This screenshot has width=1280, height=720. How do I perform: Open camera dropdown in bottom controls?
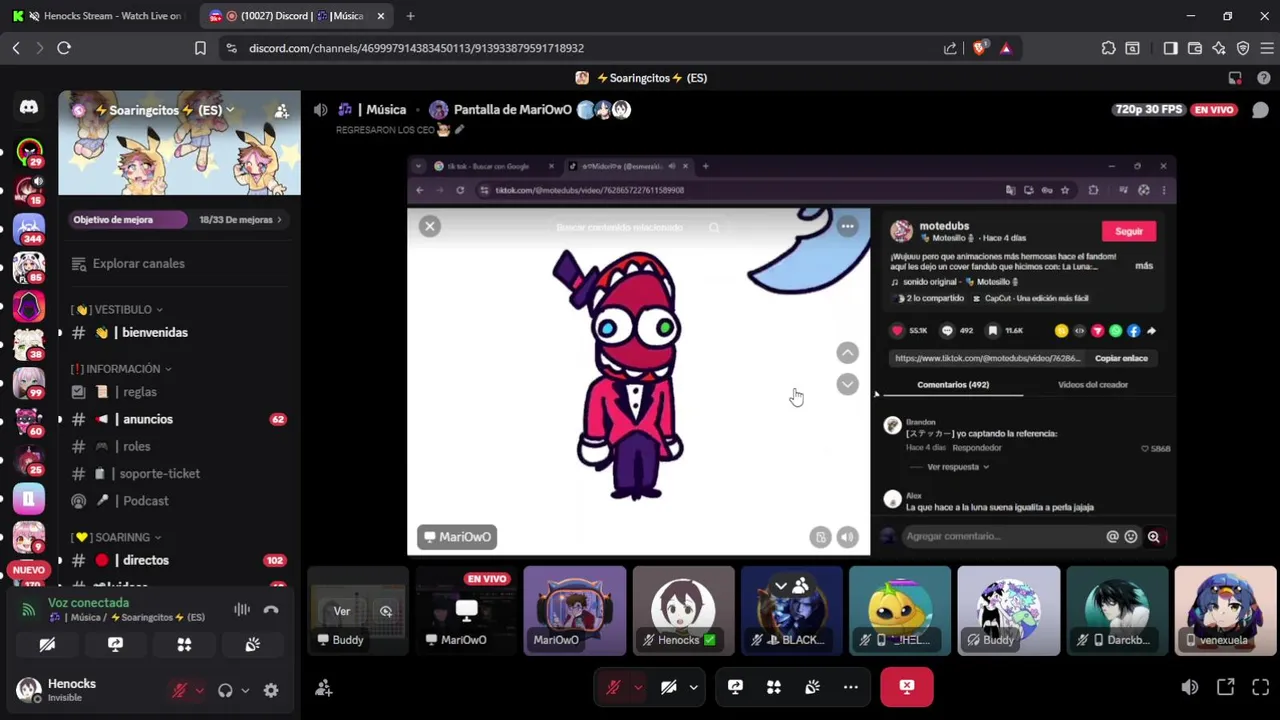coord(693,687)
